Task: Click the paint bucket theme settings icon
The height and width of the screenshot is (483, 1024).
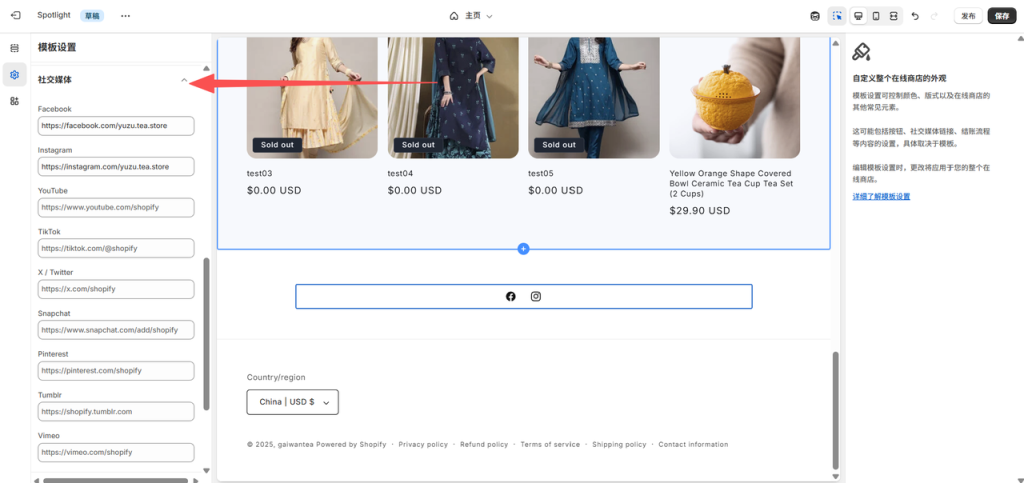Action: coord(862,52)
